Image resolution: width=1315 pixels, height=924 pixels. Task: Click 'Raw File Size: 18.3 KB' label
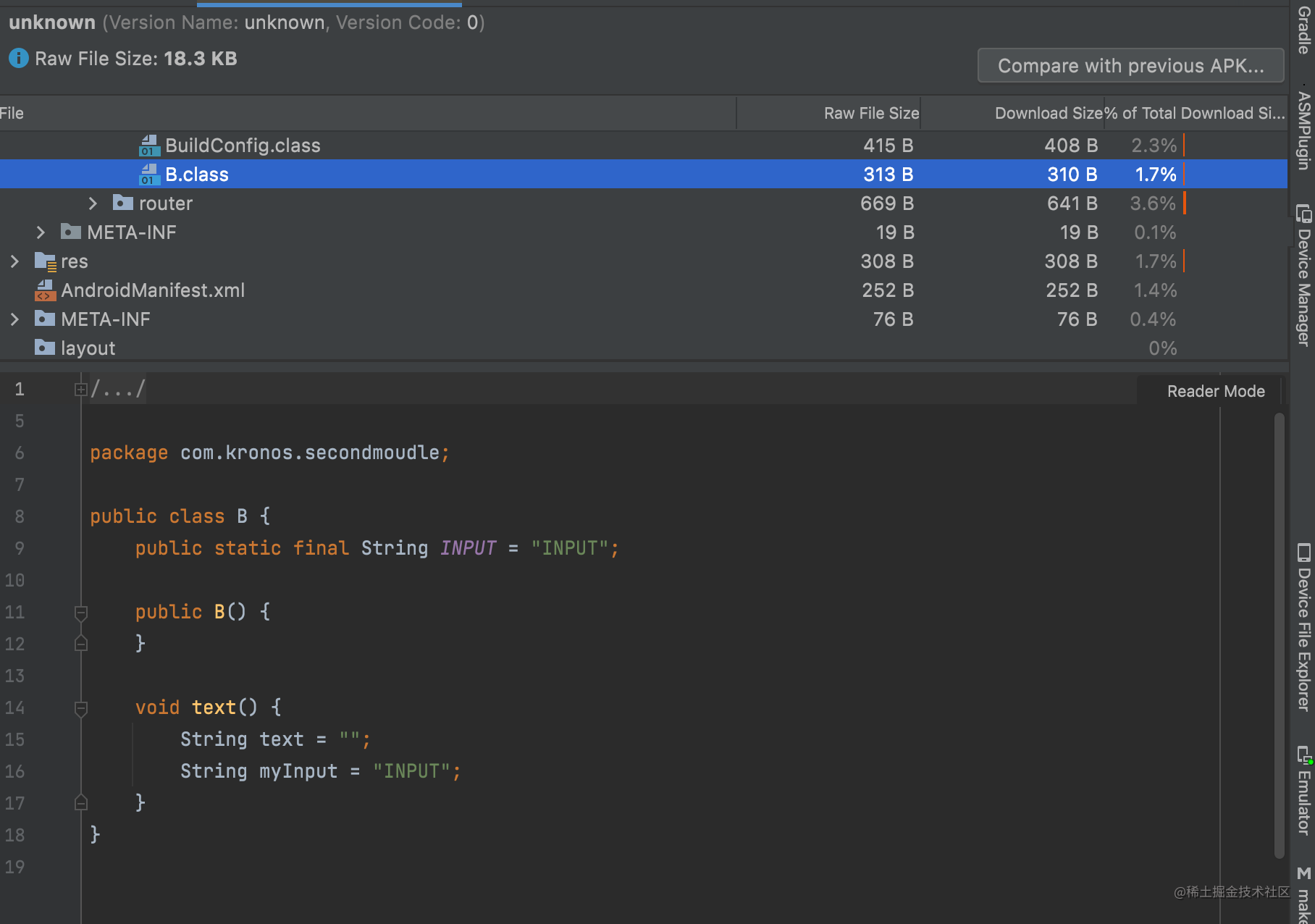136,59
